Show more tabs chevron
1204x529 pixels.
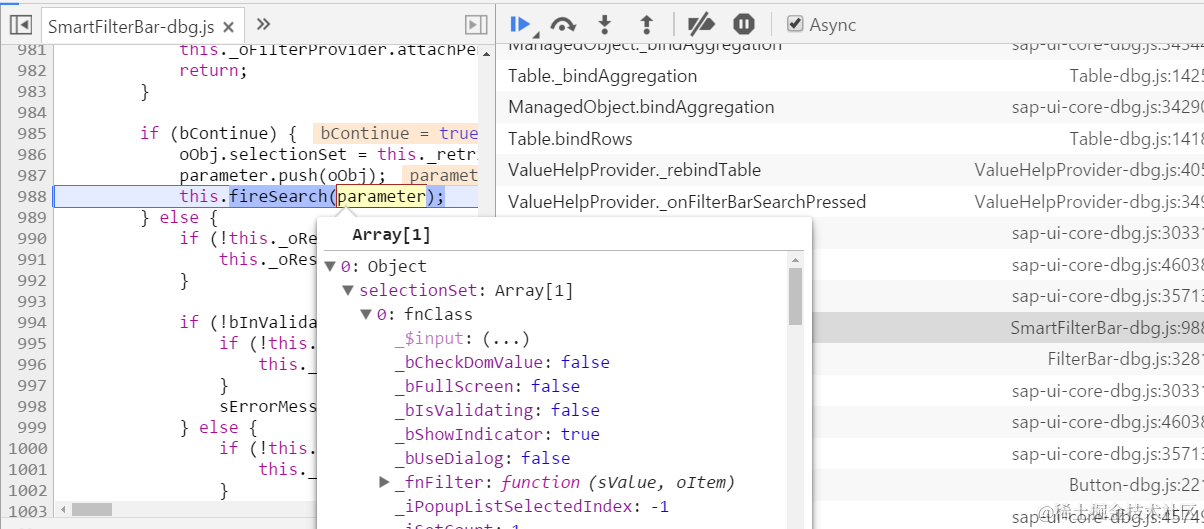coord(263,24)
